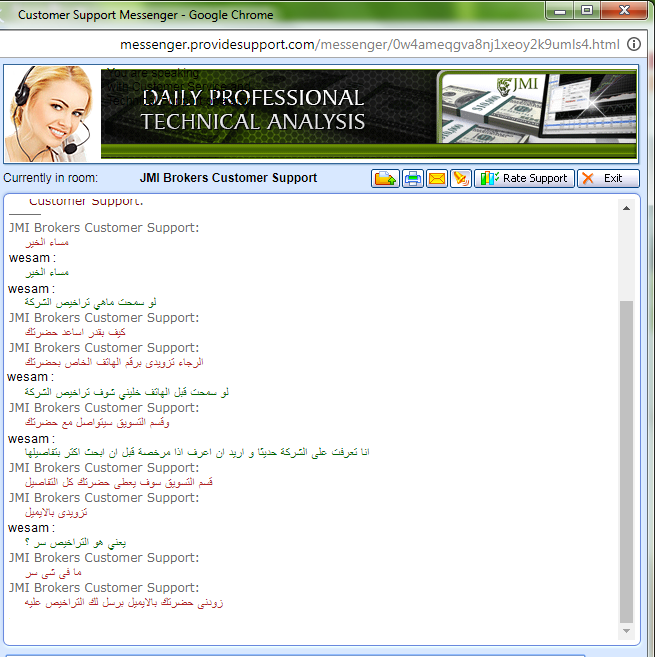Click the chat scrollbar up arrow
Viewport: 655px width, 657px height.
coord(627,208)
